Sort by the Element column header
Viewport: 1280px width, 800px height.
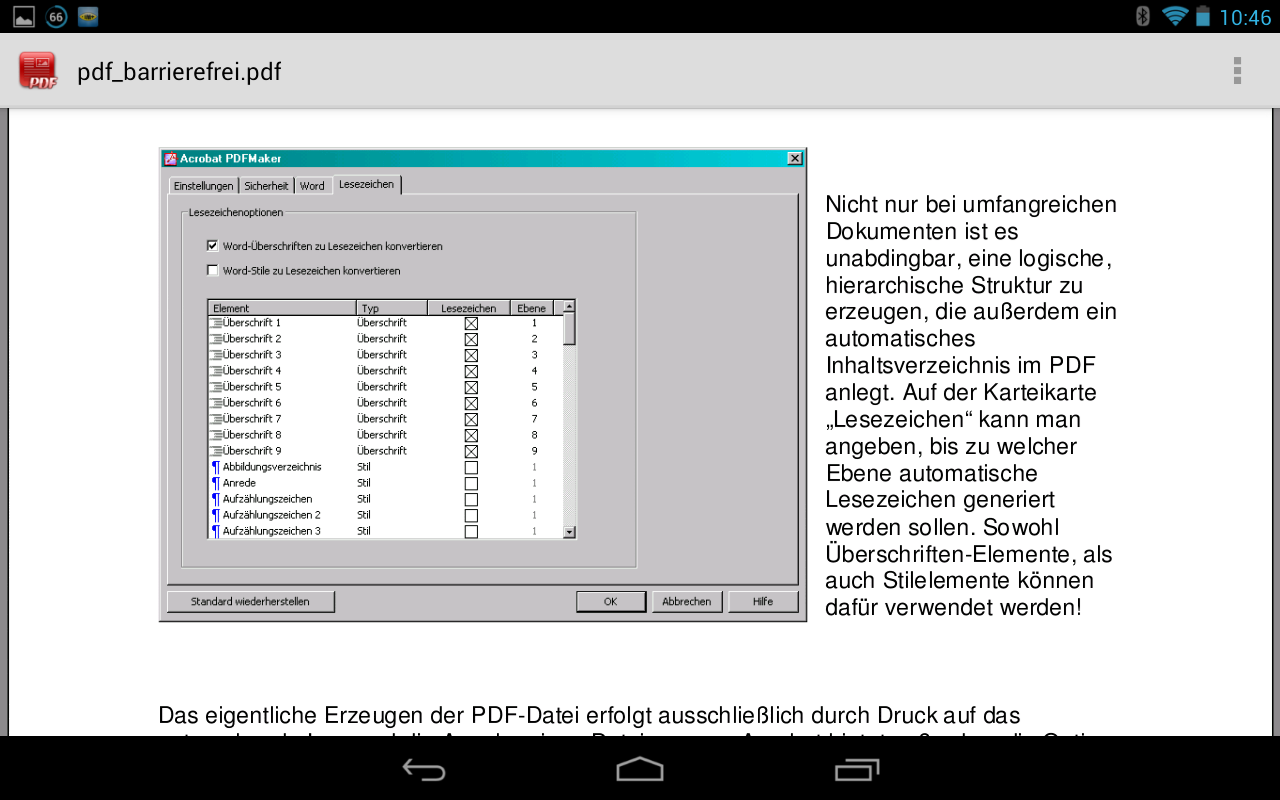[282, 308]
